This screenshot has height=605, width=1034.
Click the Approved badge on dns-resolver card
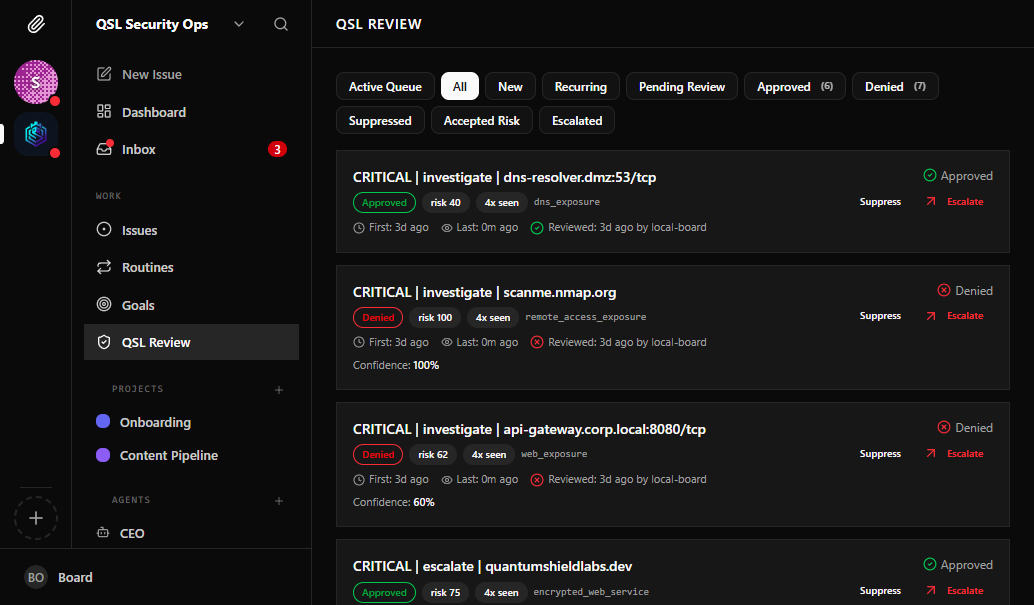coord(384,203)
